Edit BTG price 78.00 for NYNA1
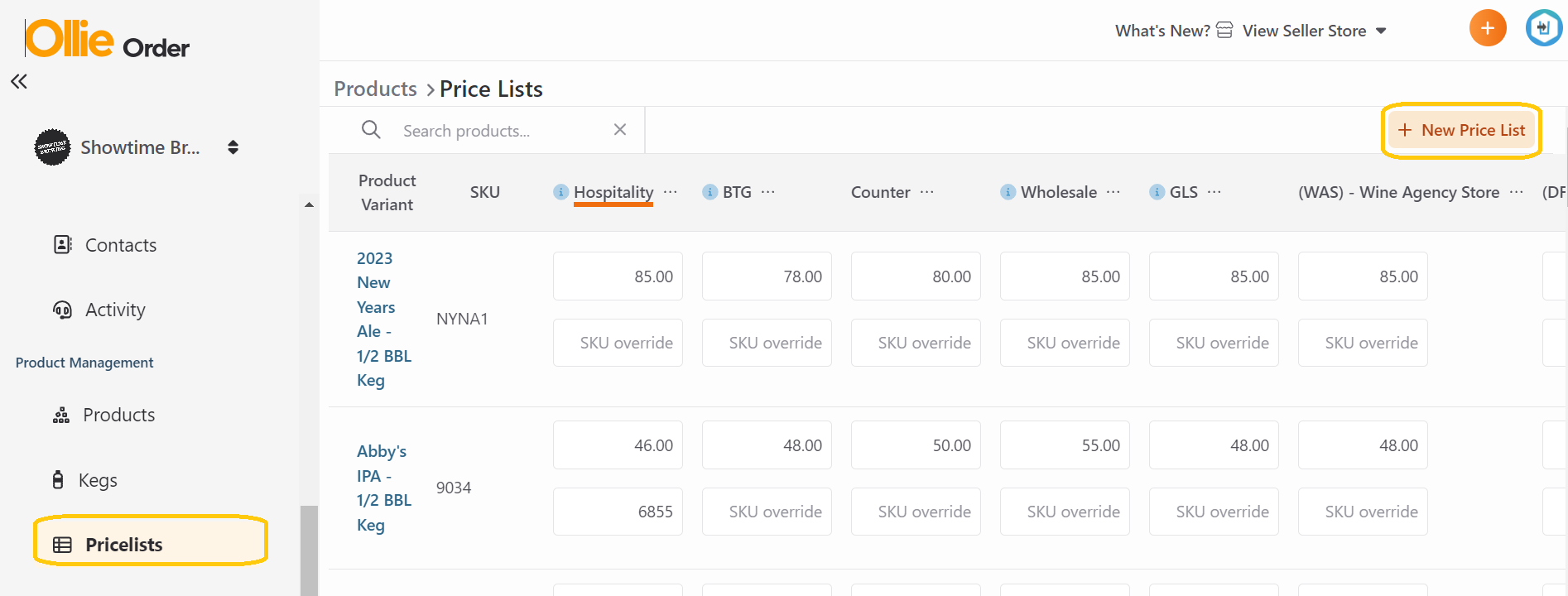Screen dimensions: 1568x596 (767, 276)
